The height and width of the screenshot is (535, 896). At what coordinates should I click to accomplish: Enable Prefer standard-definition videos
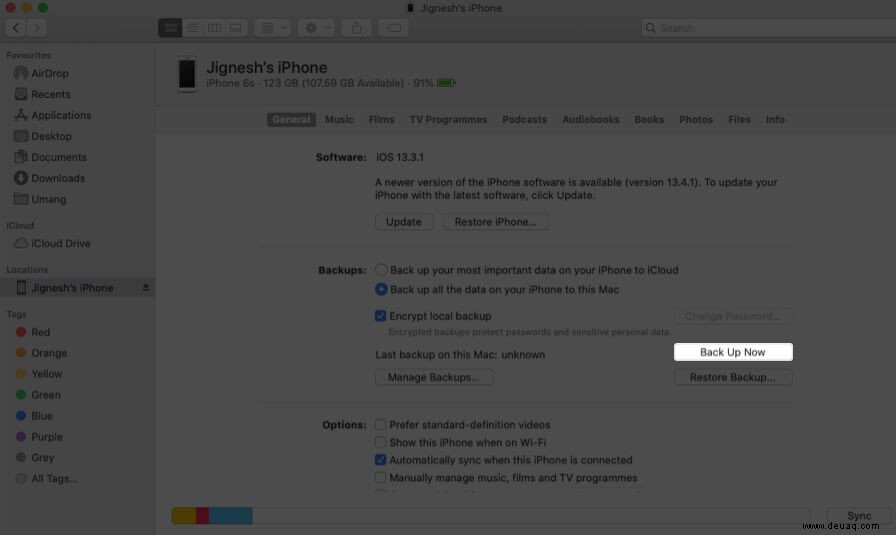(381, 425)
